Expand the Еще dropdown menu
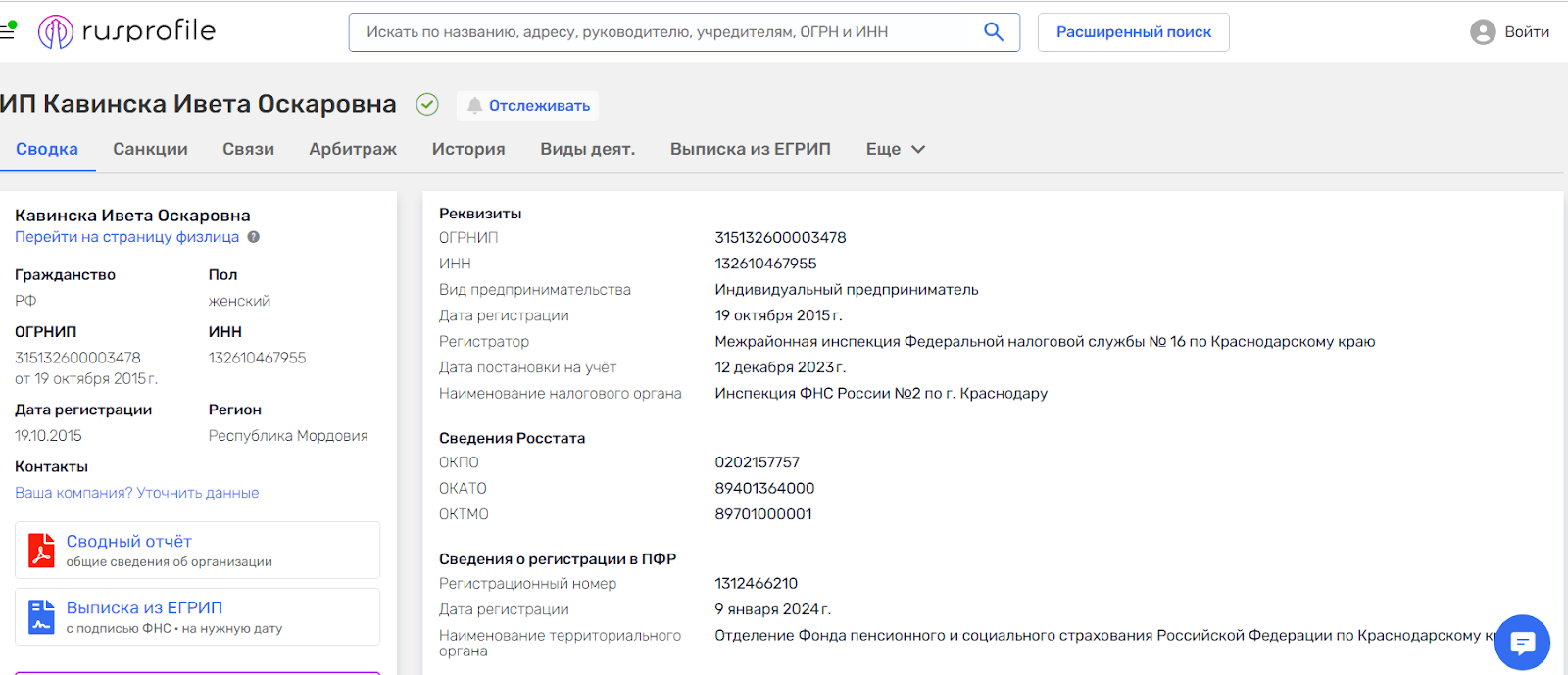 [x=895, y=149]
